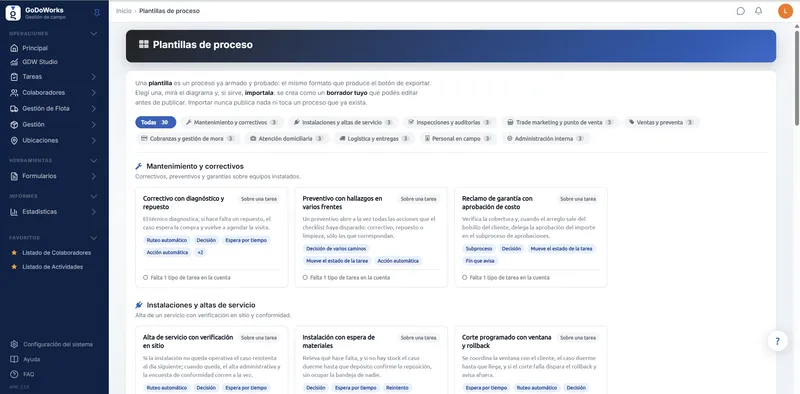
Task: Open the chat messages icon
Action: tap(740, 11)
